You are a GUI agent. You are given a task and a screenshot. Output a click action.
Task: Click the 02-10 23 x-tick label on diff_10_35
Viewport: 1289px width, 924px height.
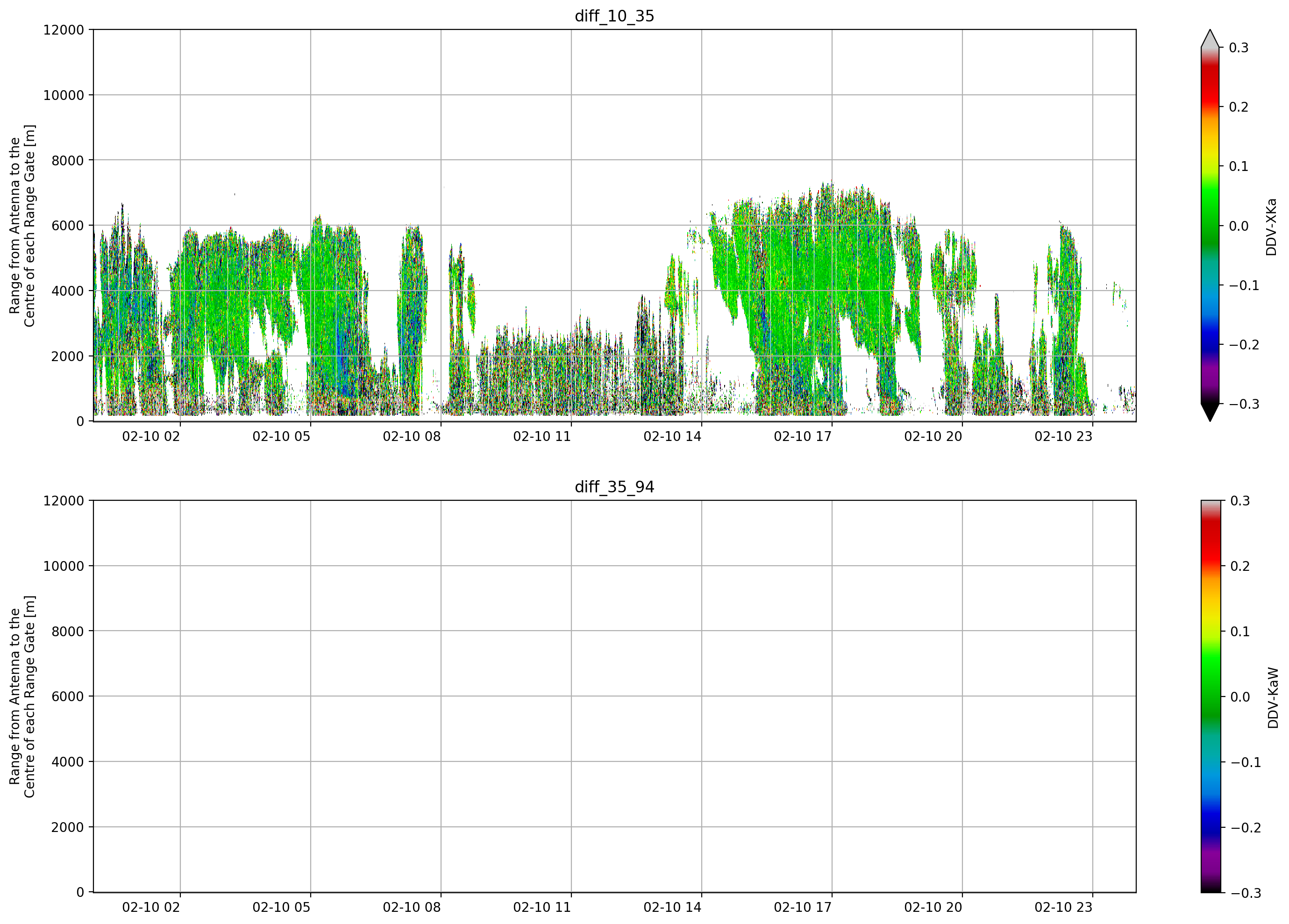click(1063, 436)
